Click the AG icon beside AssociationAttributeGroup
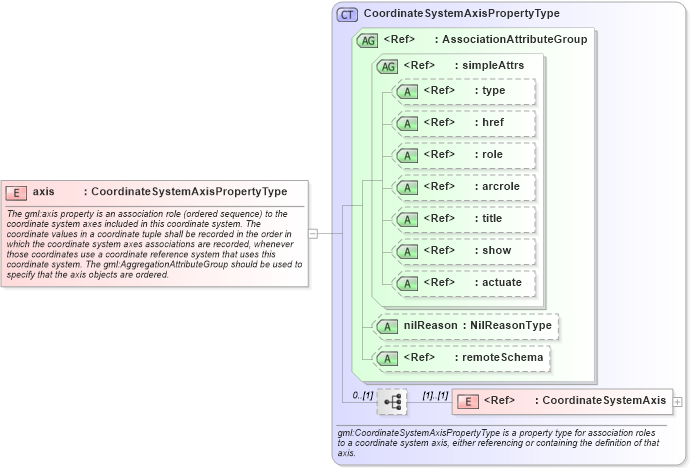This screenshot has width=691, height=468. pos(368,41)
